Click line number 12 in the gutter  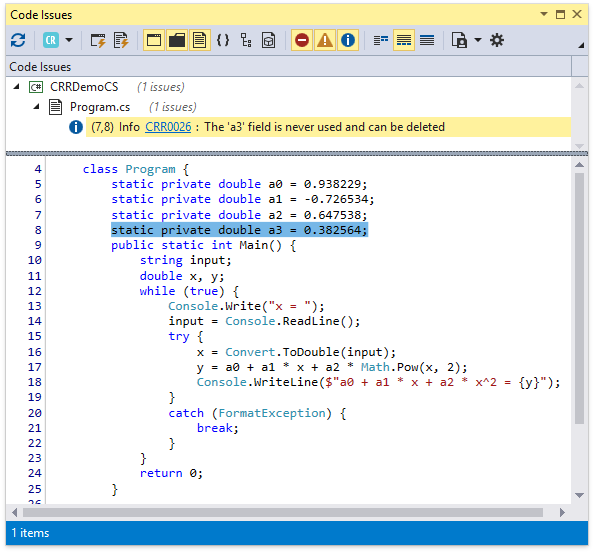tap(34, 291)
